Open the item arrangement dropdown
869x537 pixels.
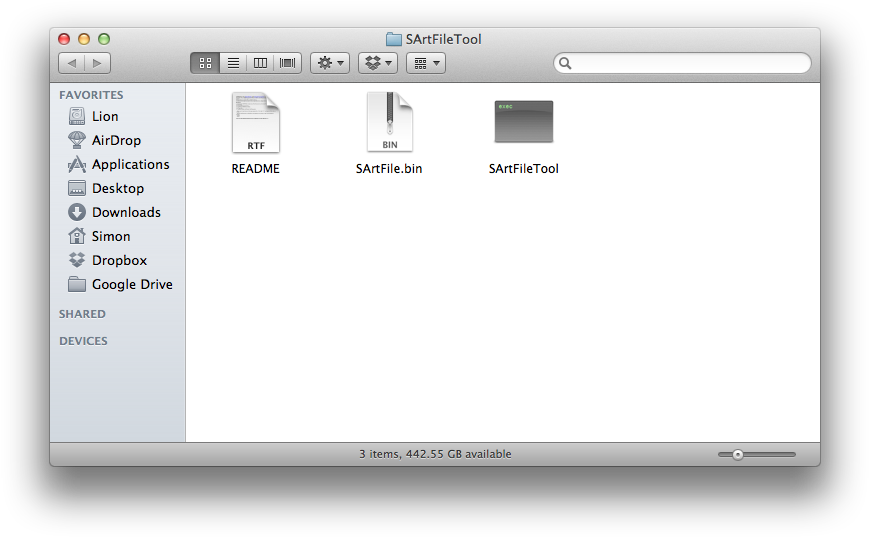coord(426,63)
